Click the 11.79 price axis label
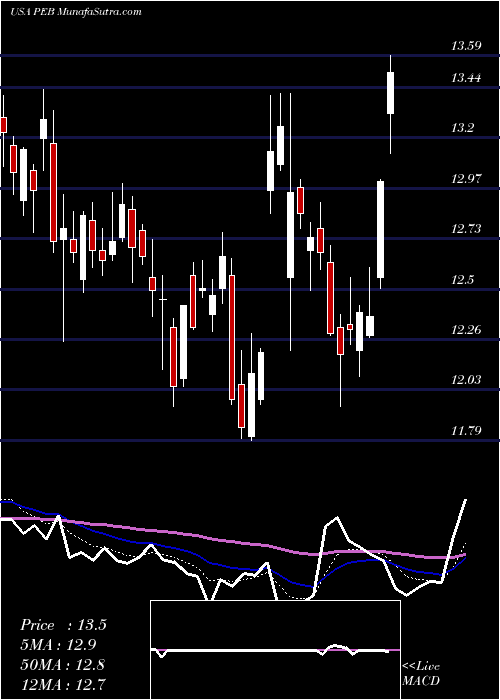Screen dimensions: 500x700 click(466, 431)
